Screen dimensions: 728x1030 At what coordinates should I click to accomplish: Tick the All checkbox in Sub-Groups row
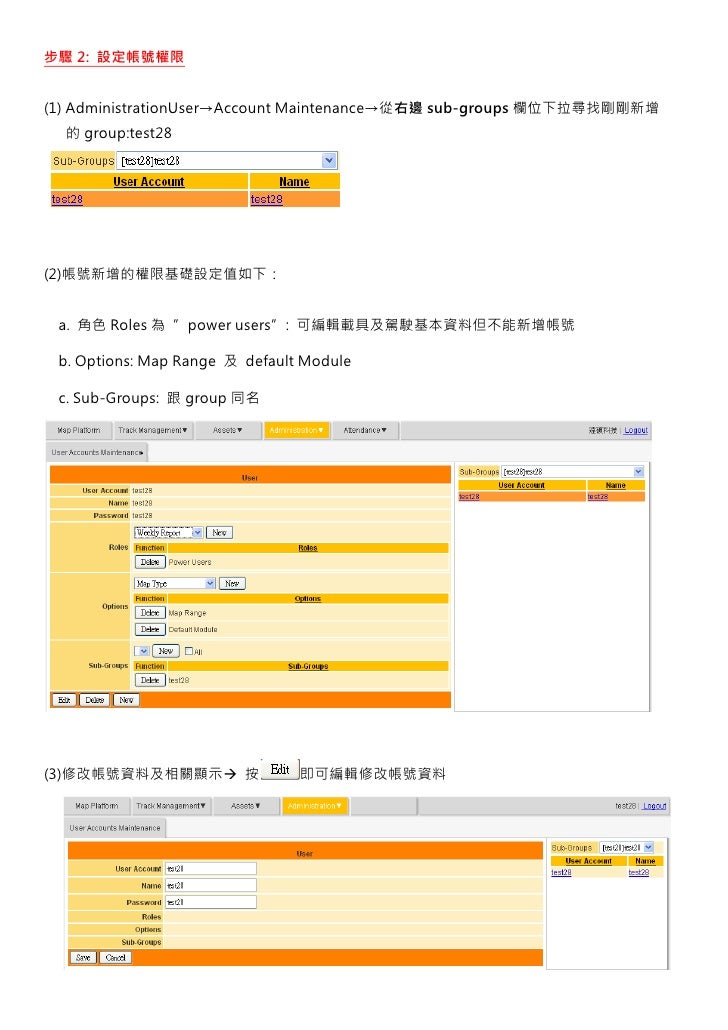pos(189,652)
